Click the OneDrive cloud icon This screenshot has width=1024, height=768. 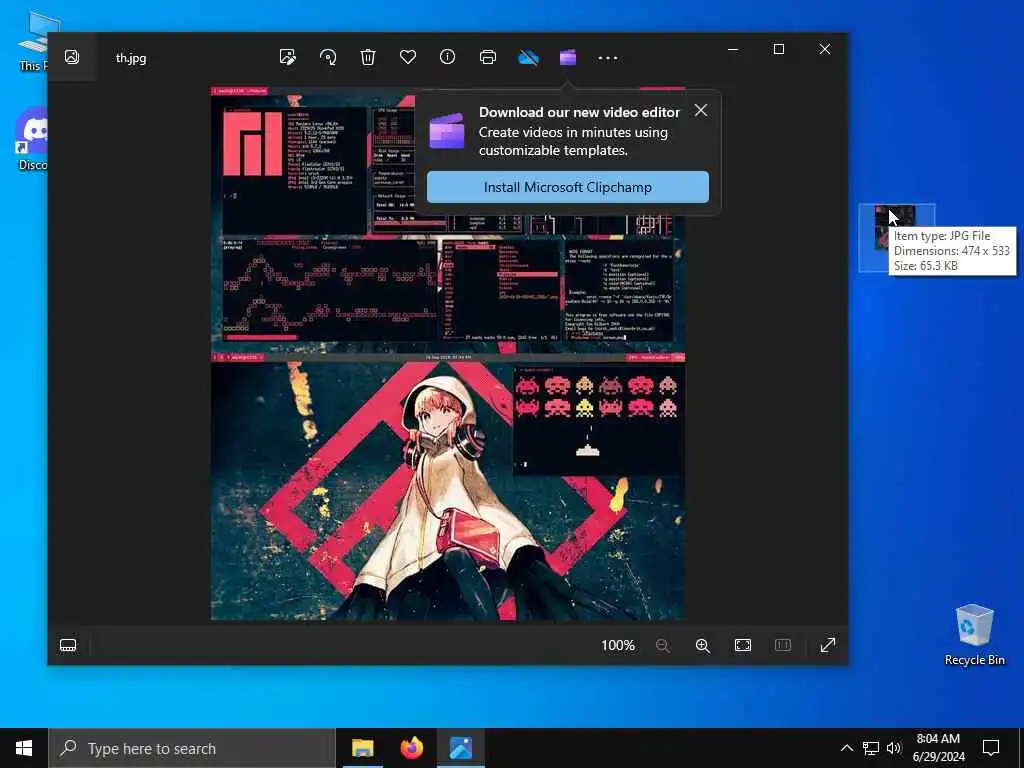tap(528, 58)
